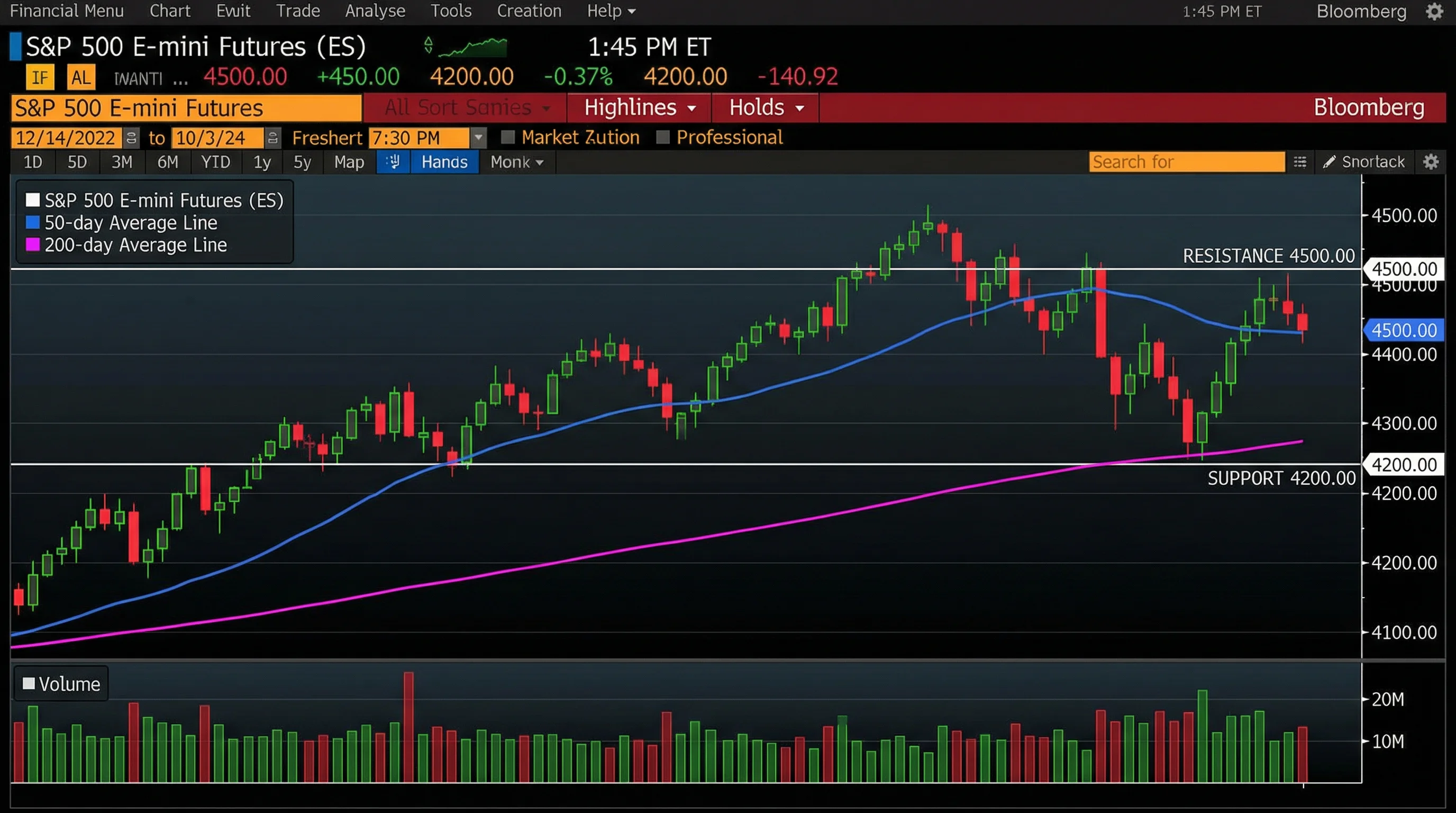Tick the Professional checkbox
The image size is (1456, 813).
coord(662,138)
